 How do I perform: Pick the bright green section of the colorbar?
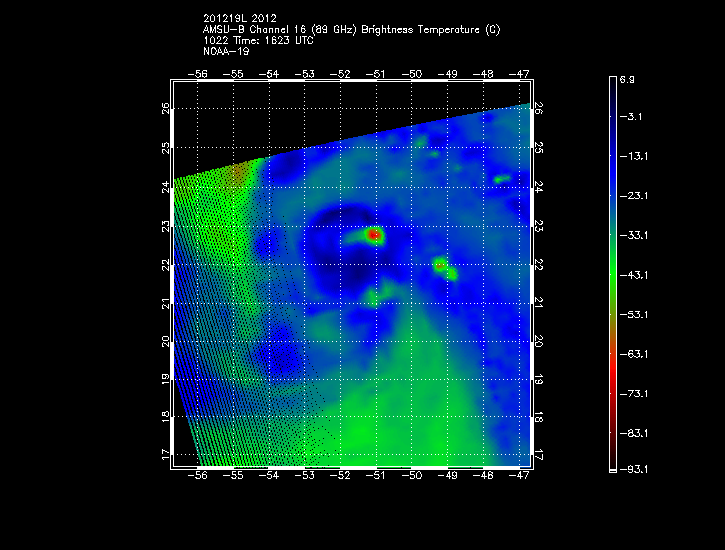[613, 270]
